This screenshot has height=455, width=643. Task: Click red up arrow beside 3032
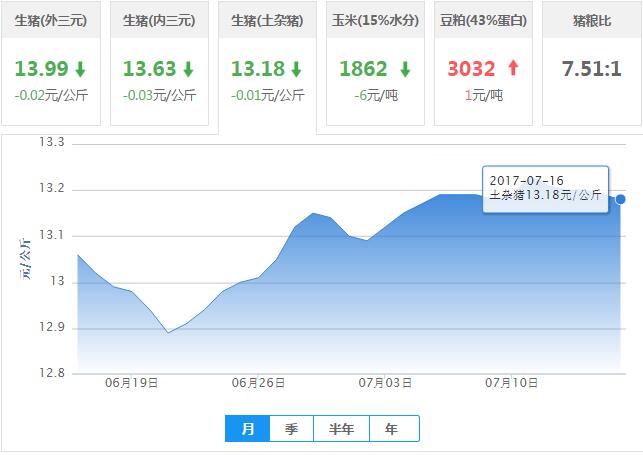(x=514, y=69)
